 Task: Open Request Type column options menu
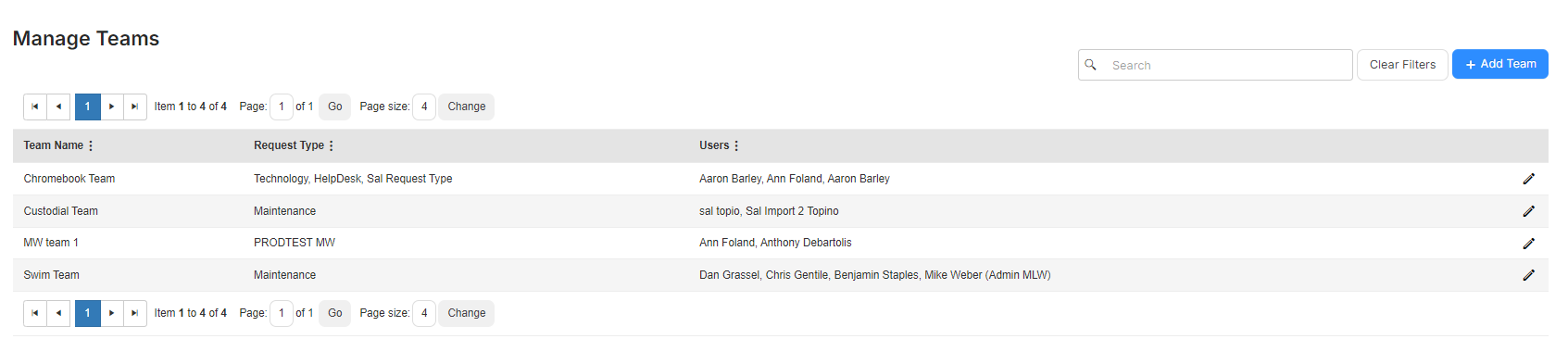click(x=332, y=145)
